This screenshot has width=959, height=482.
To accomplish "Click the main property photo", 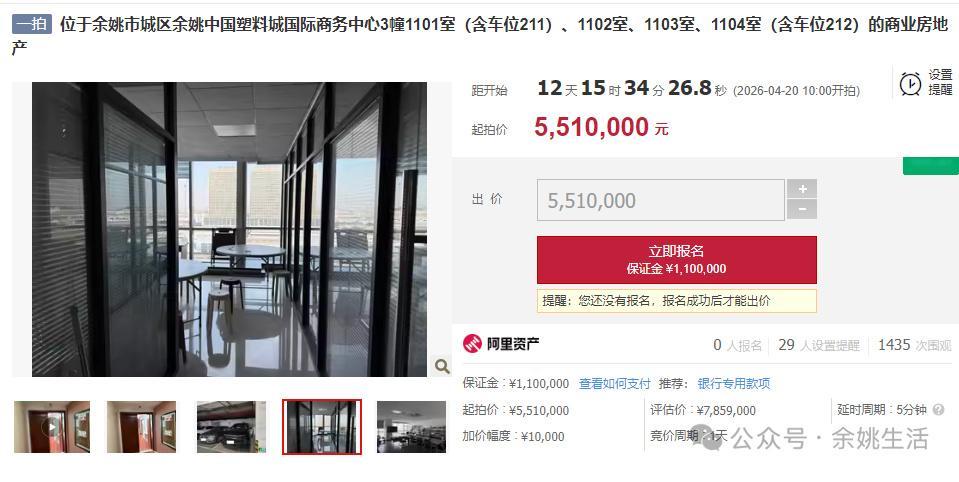I will click(229, 229).
